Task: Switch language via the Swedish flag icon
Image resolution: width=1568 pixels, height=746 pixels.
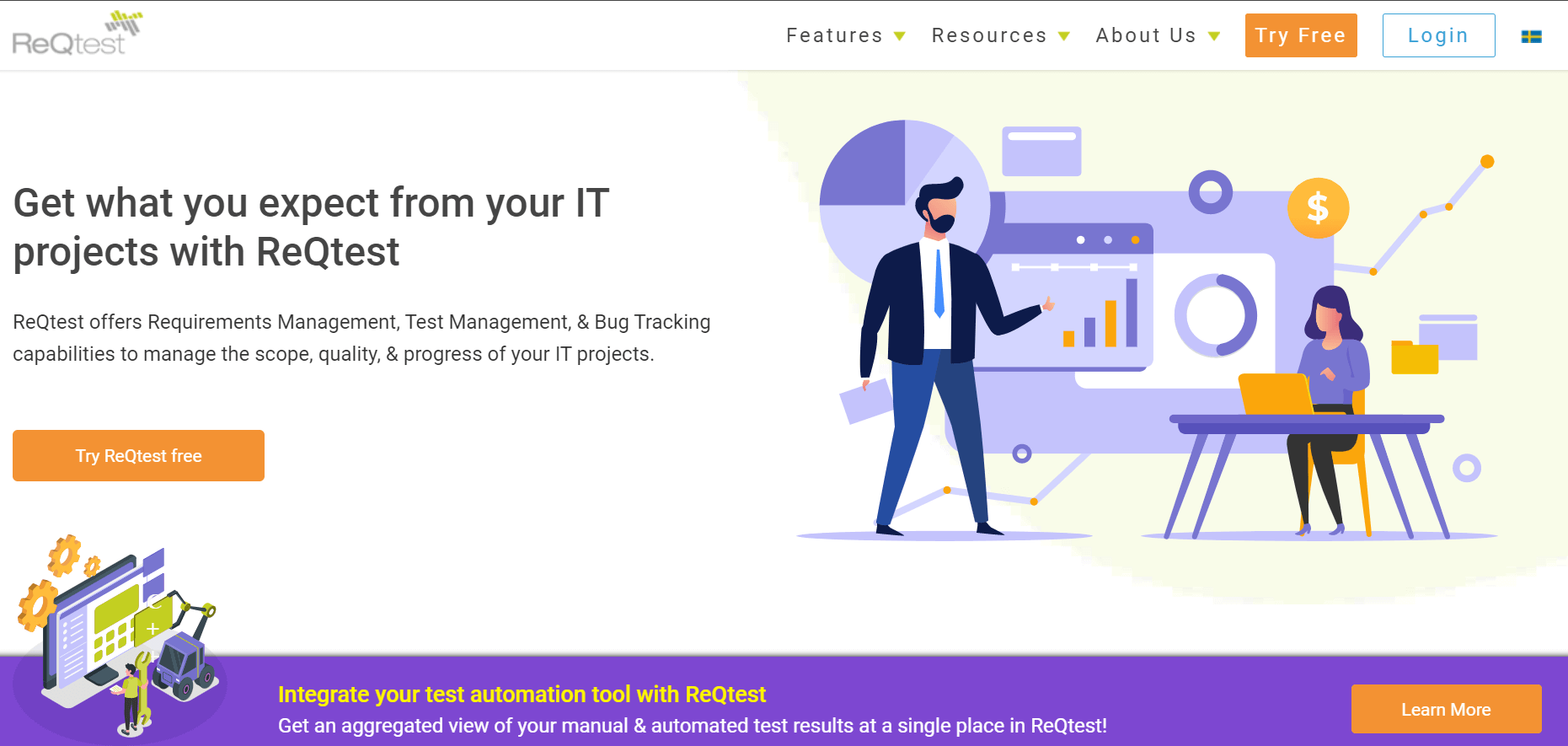Action: [x=1531, y=36]
